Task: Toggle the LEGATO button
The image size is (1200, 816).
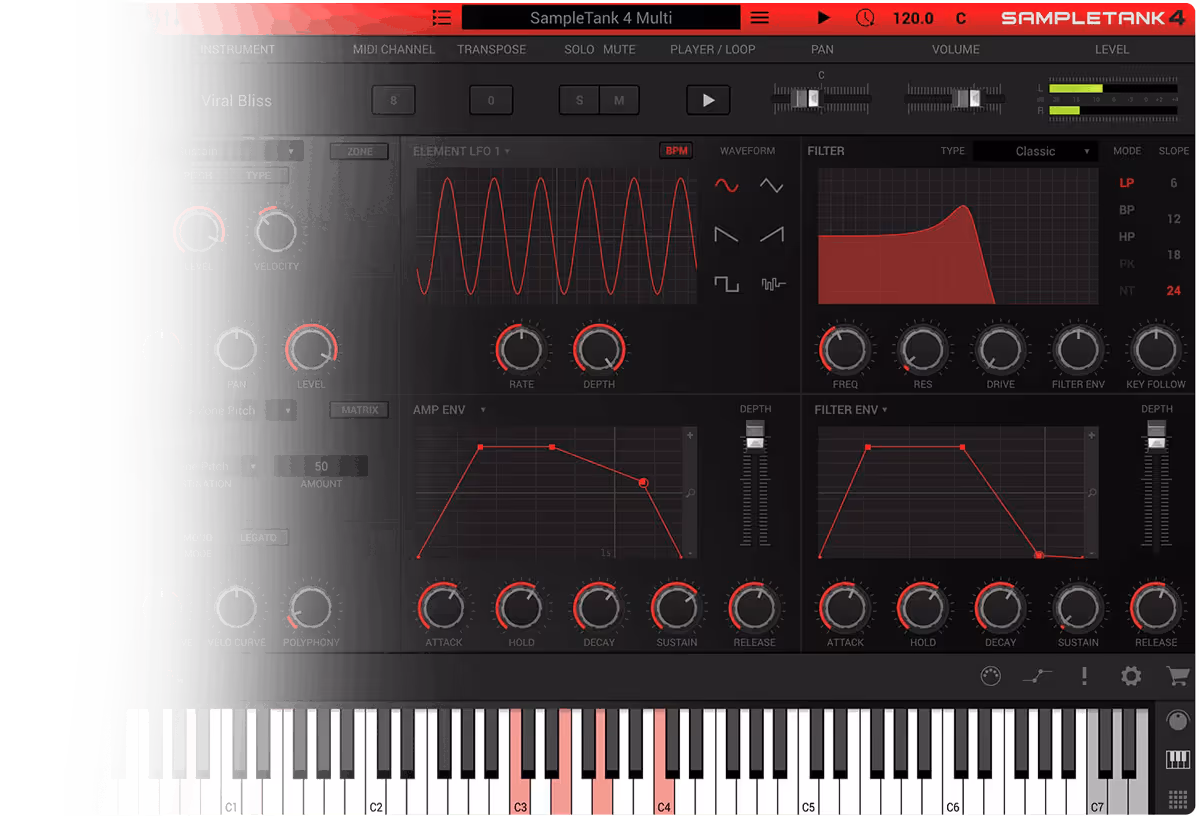Action: (x=259, y=538)
